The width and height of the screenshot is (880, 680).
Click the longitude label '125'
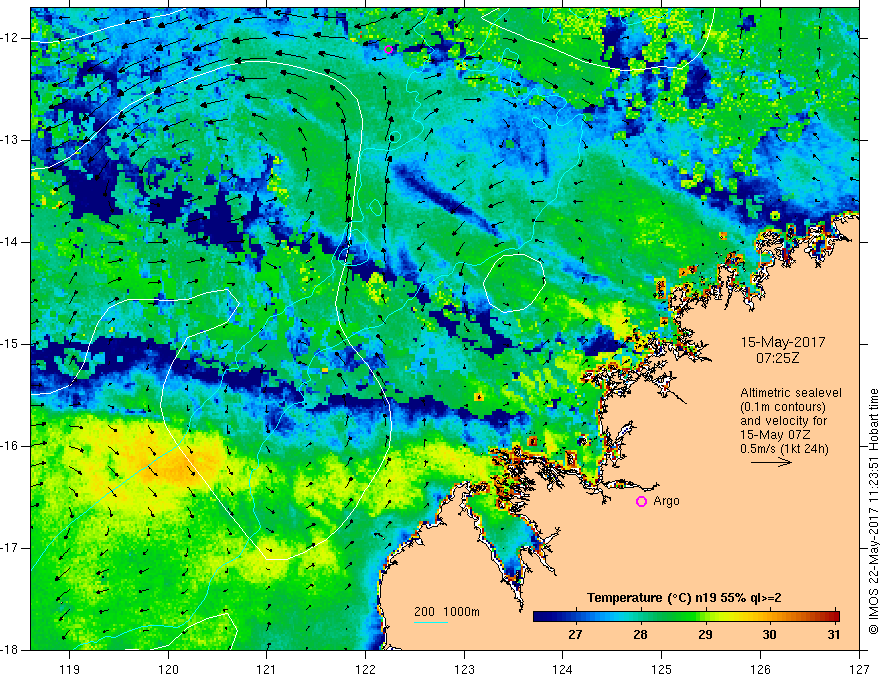pos(662,669)
